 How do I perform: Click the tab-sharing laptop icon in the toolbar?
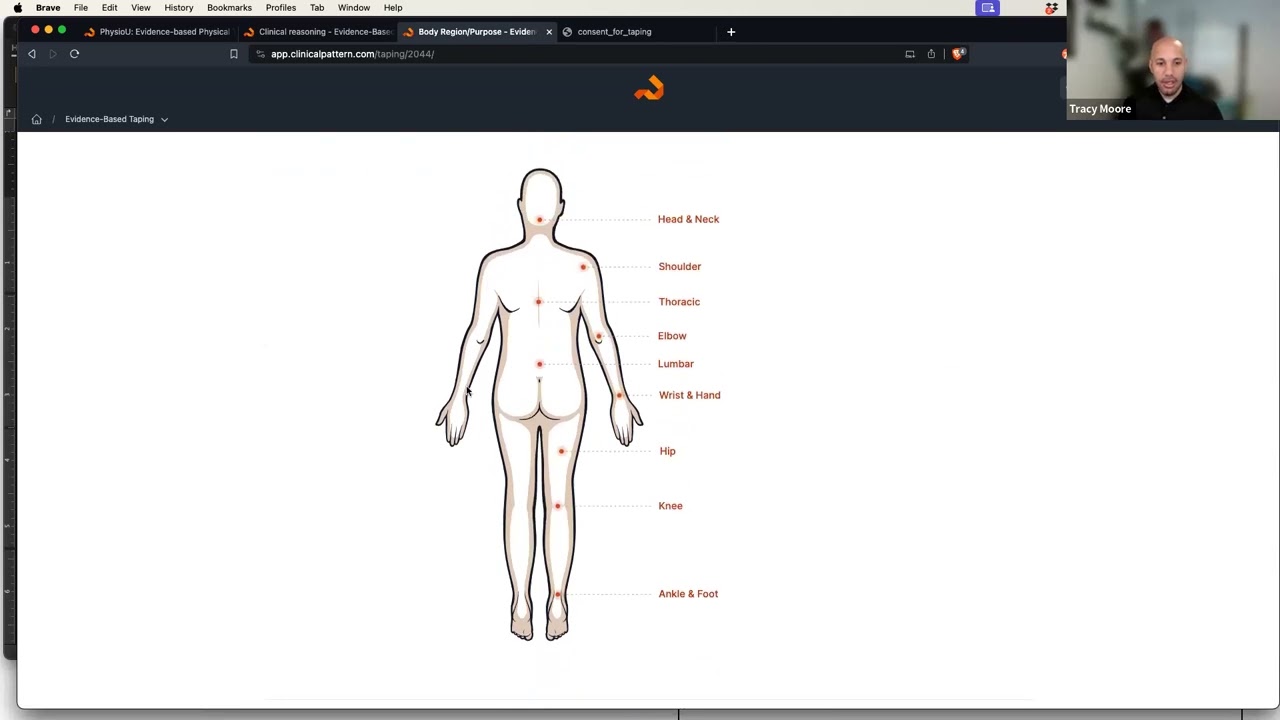[x=908, y=54]
